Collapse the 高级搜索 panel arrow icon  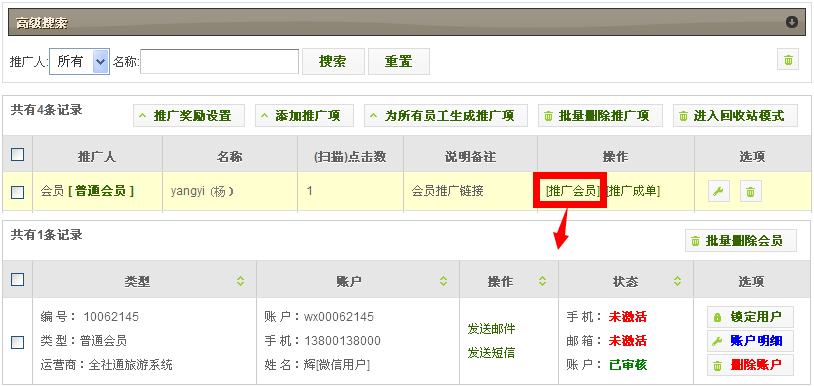(791, 22)
